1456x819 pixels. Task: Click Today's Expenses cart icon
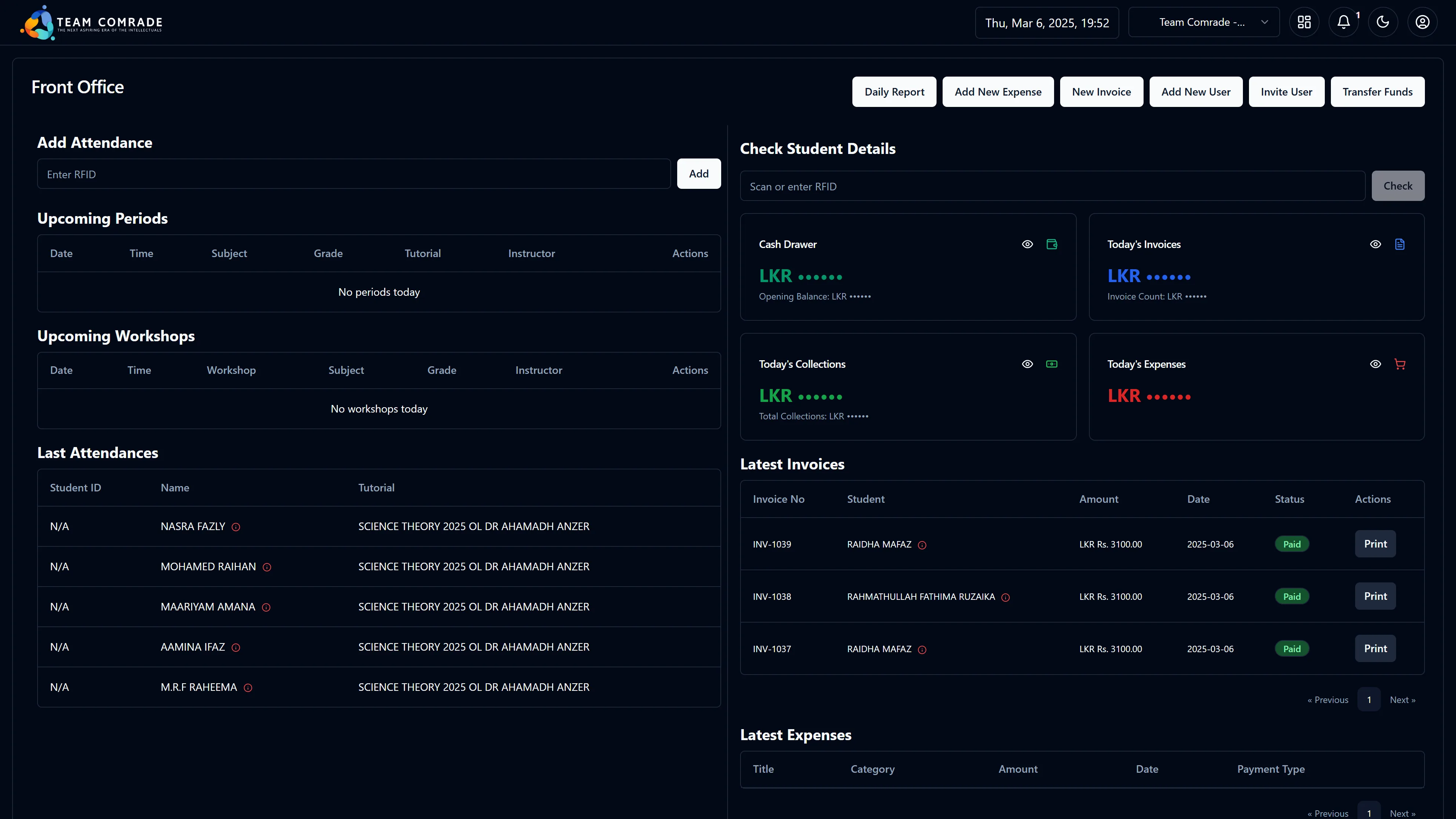(1400, 364)
